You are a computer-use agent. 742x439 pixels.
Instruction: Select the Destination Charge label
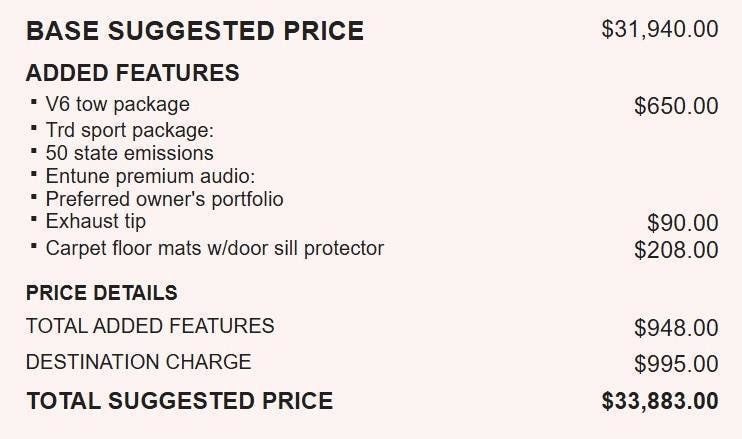(138, 362)
